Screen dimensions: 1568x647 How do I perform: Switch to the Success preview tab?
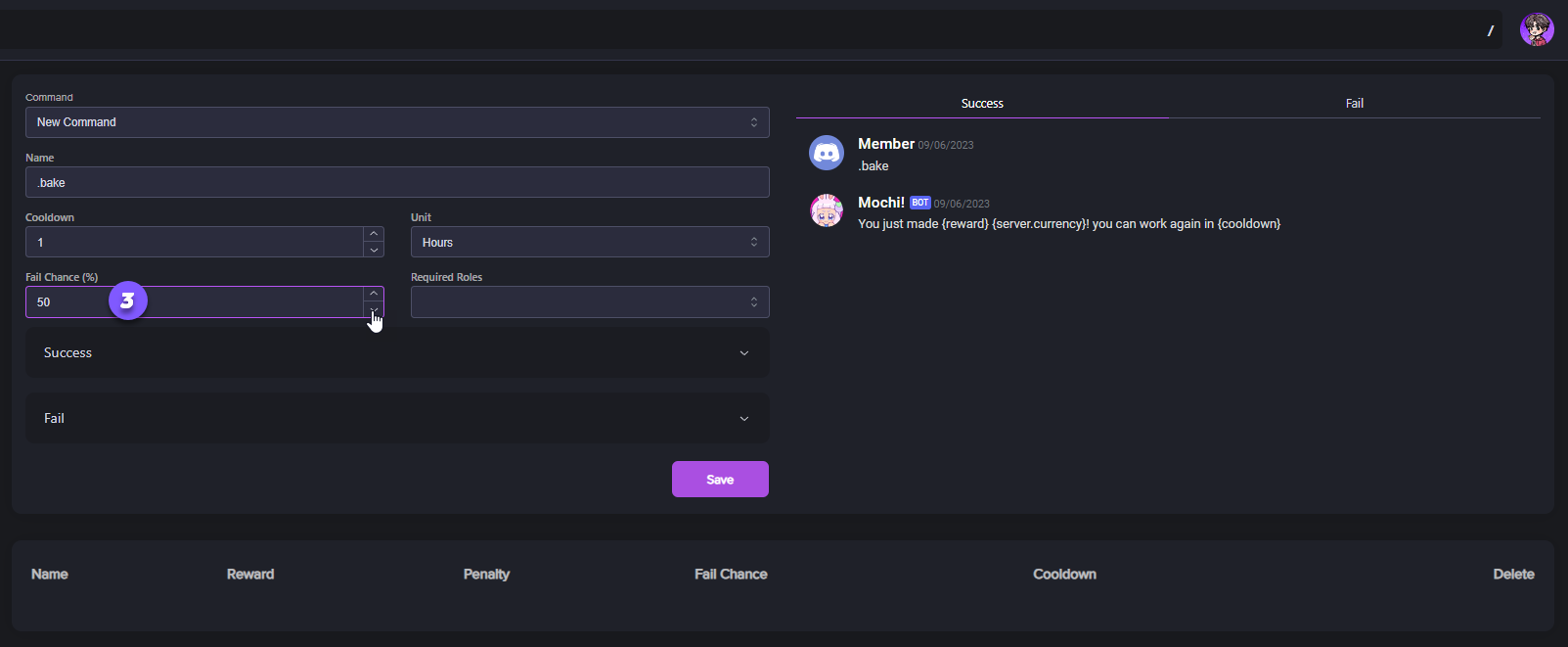pos(982,103)
